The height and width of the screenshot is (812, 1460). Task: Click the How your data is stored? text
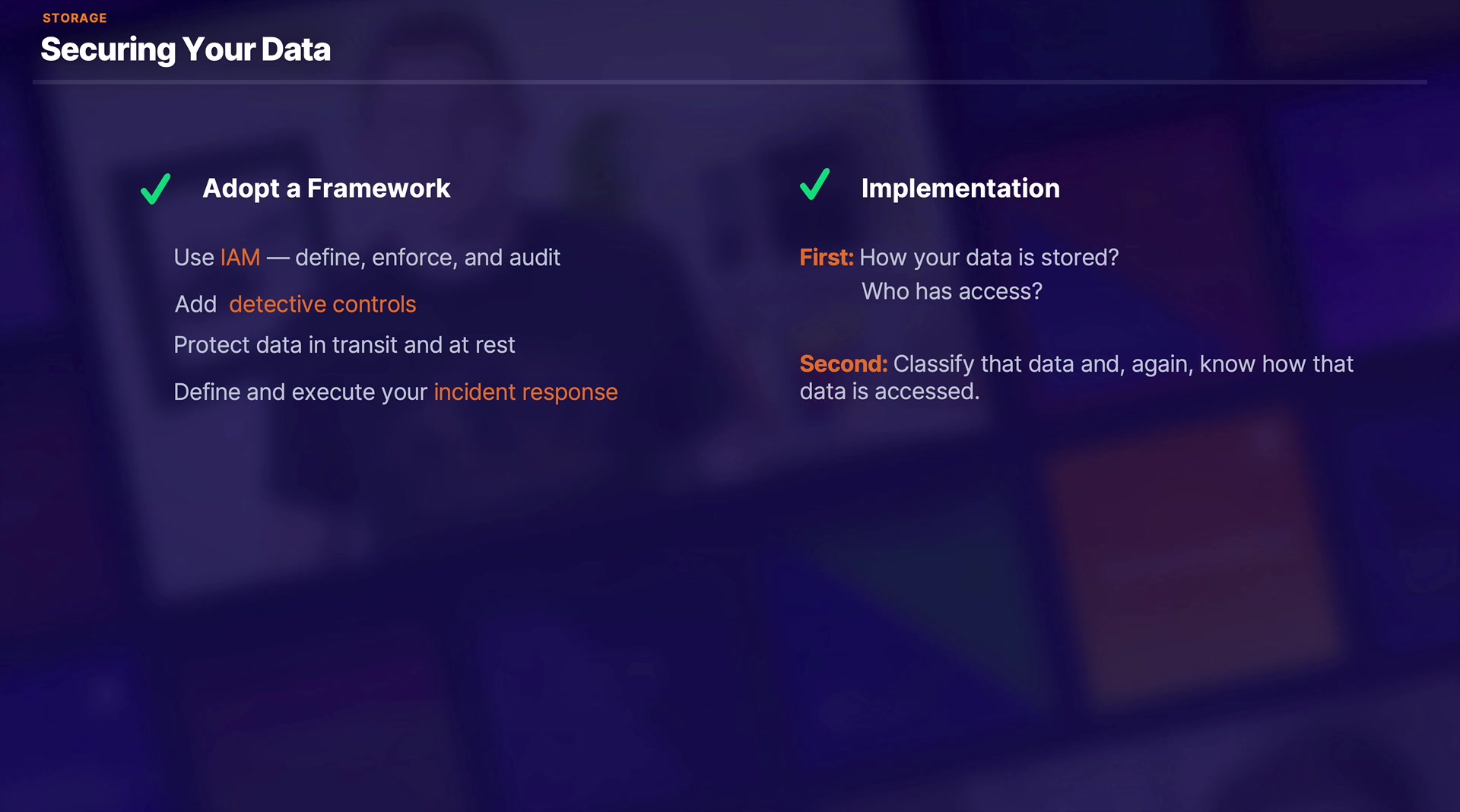989,258
